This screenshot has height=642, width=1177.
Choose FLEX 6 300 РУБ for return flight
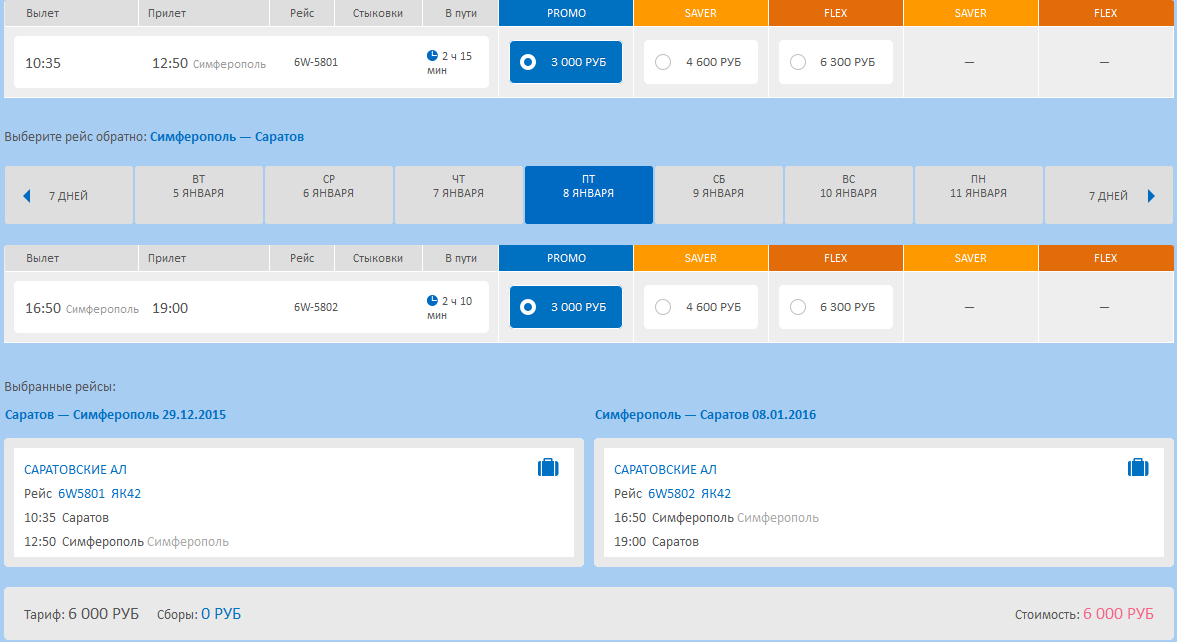[x=835, y=307]
